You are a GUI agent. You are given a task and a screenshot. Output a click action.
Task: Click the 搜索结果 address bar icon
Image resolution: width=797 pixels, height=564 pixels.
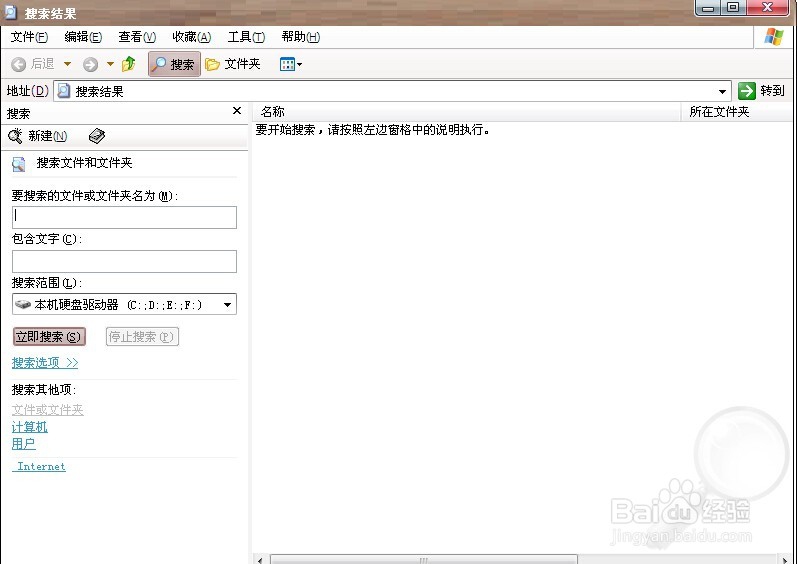(64, 91)
